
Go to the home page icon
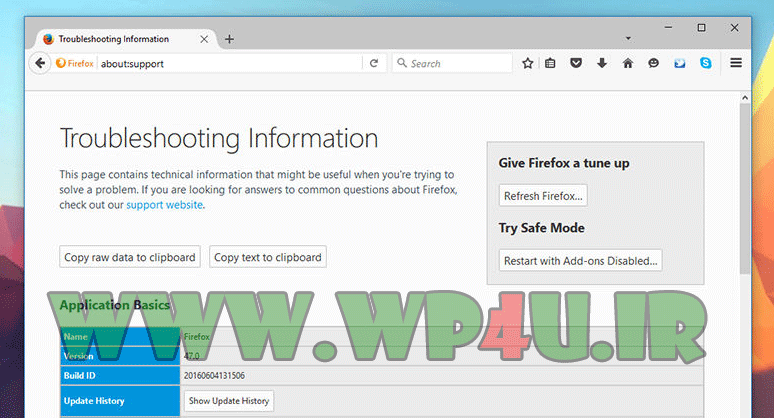[627, 63]
